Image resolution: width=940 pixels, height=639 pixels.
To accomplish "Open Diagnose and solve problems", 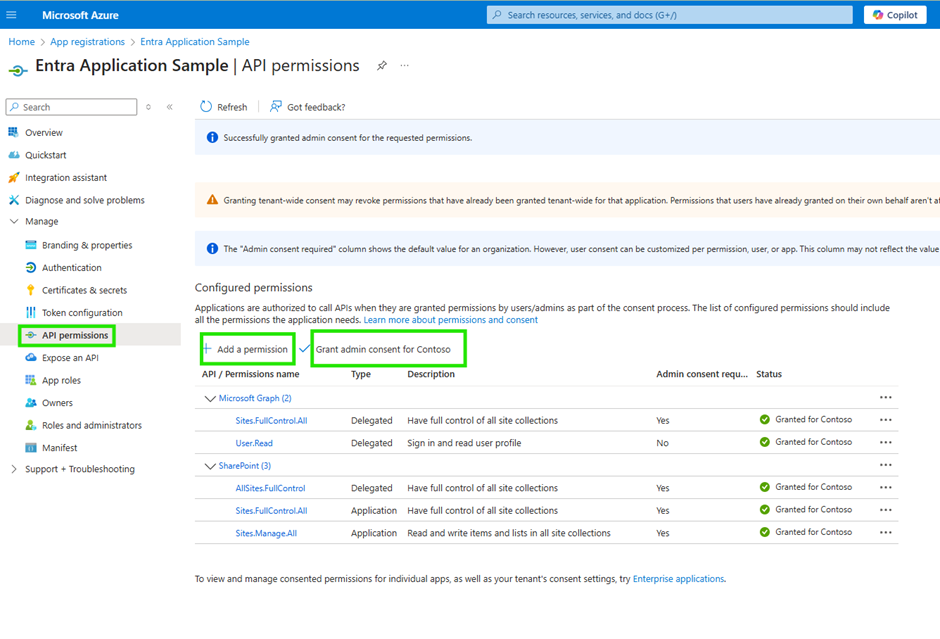I will point(84,200).
